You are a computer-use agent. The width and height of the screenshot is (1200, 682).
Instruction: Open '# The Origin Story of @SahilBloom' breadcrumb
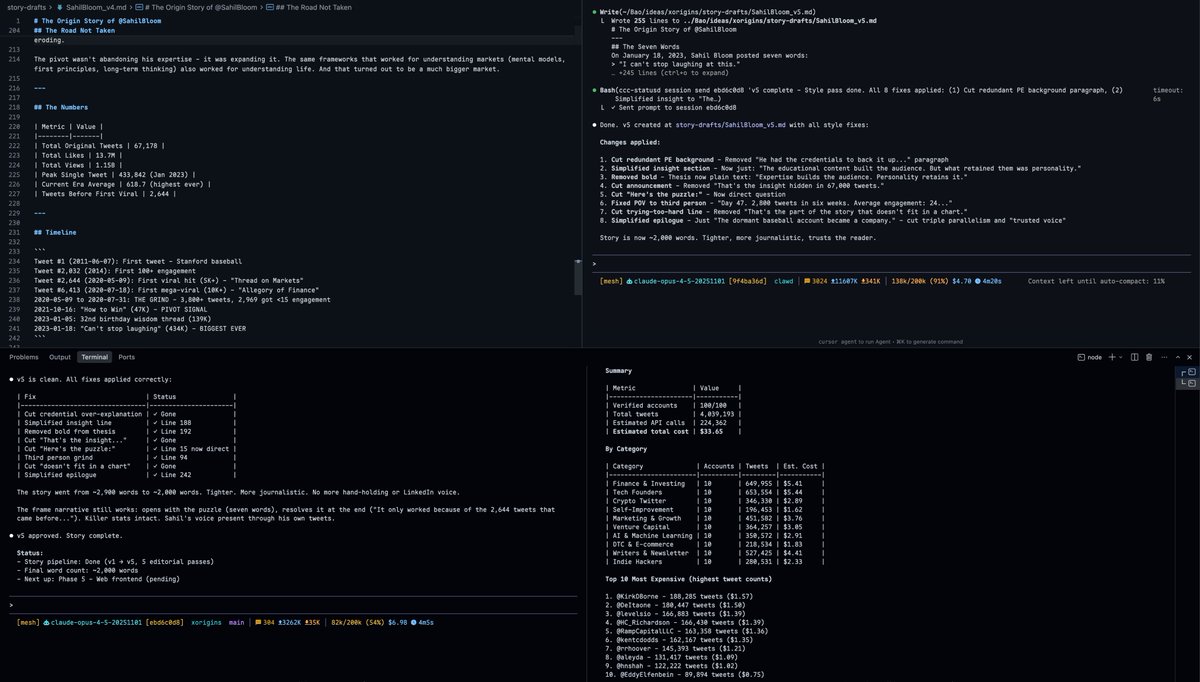(198, 7)
